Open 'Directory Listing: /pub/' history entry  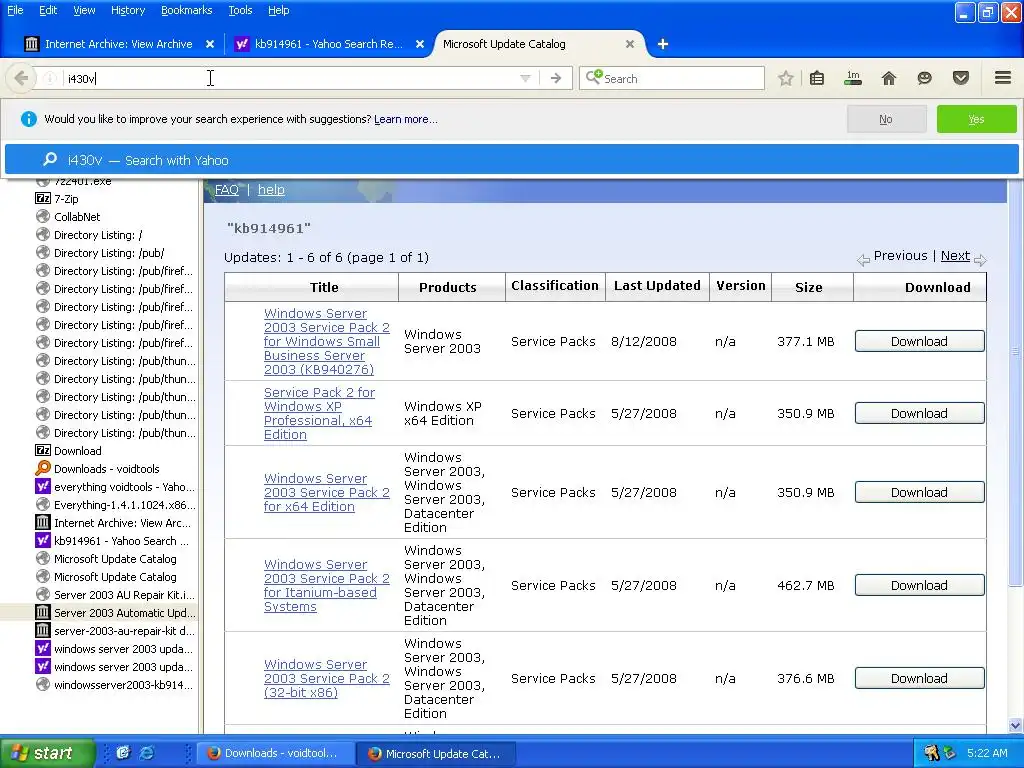click(x=109, y=253)
